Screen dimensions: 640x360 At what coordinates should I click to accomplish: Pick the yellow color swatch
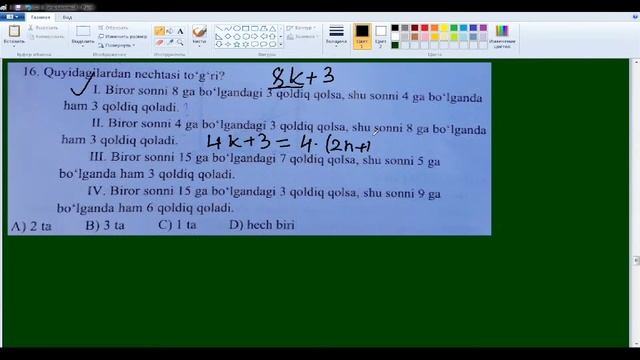(444, 28)
